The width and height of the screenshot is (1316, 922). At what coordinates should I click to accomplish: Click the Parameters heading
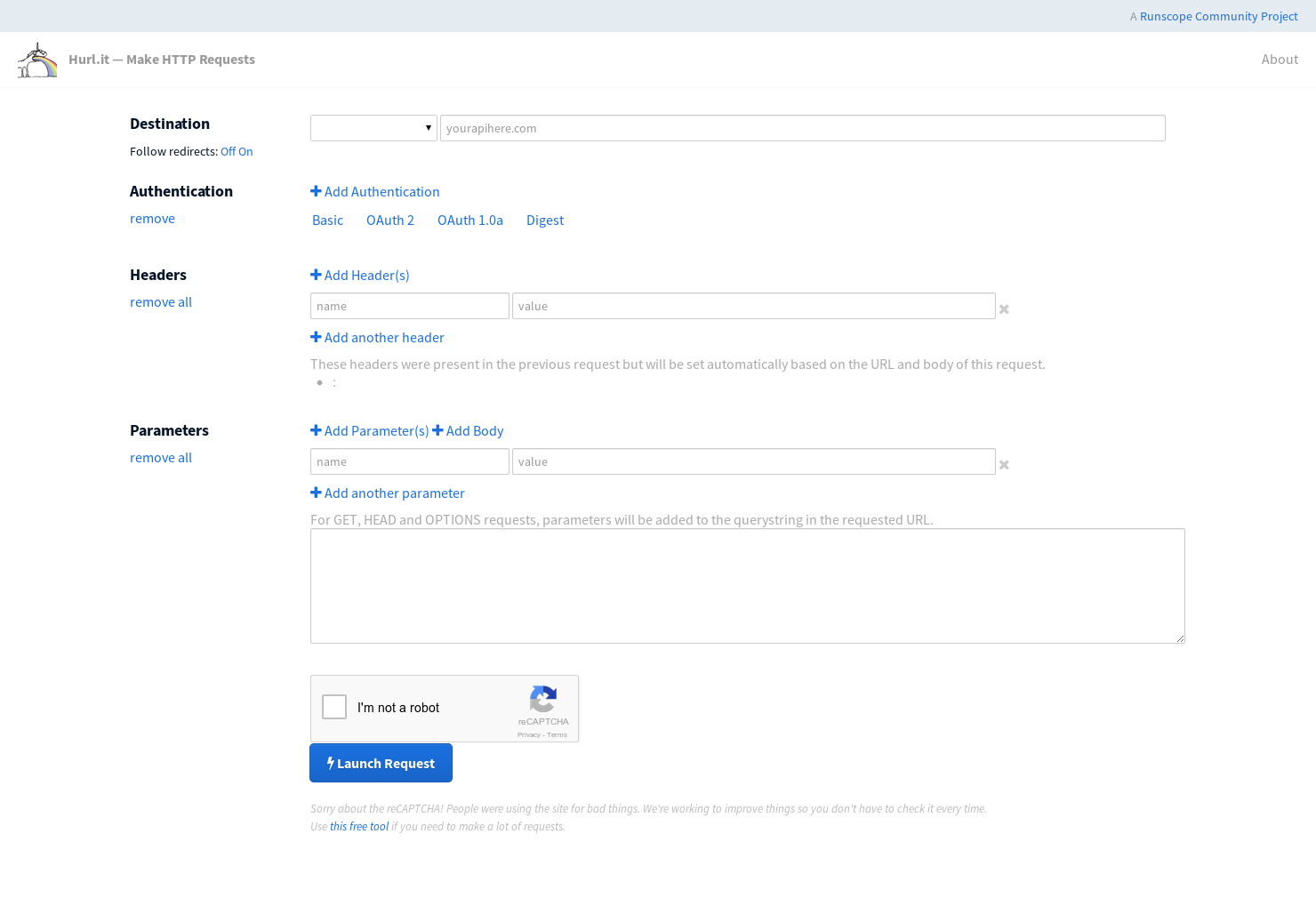169,430
